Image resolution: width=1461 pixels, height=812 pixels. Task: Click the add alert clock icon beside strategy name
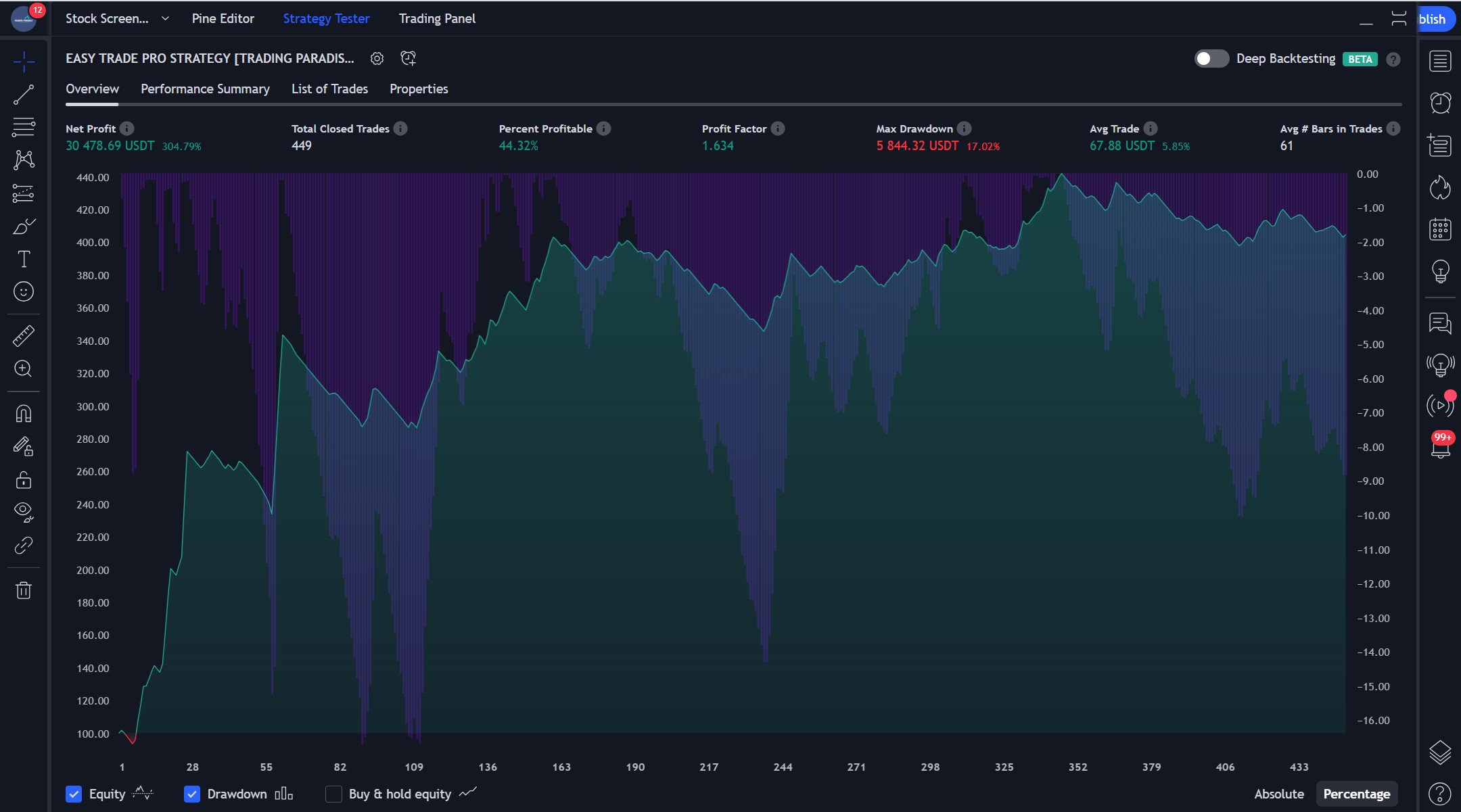pos(408,59)
